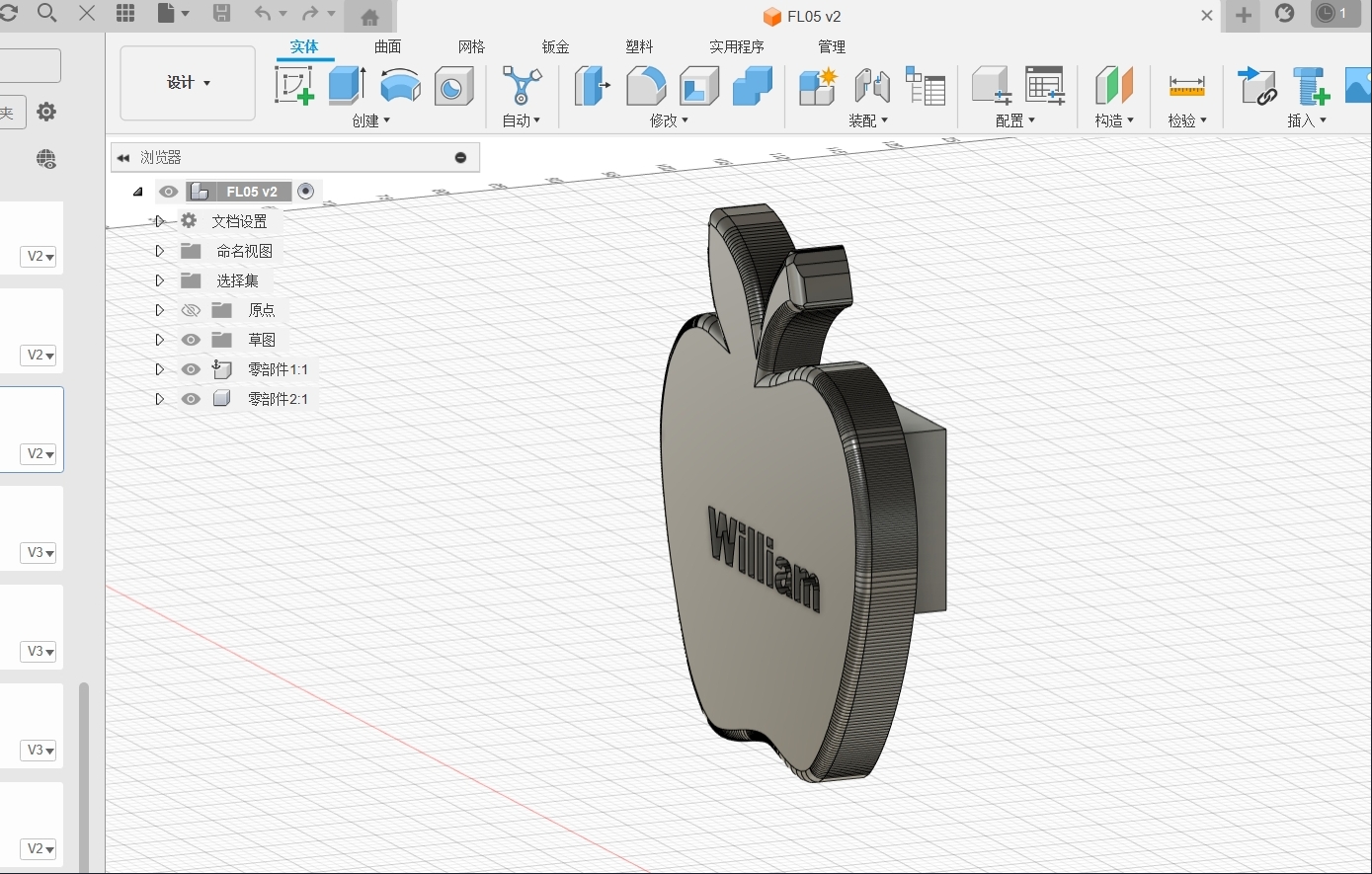Image resolution: width=1372 pixels, height=874 pixels.
Task: Select the Revolve tool icon
Action: point(400,86)
